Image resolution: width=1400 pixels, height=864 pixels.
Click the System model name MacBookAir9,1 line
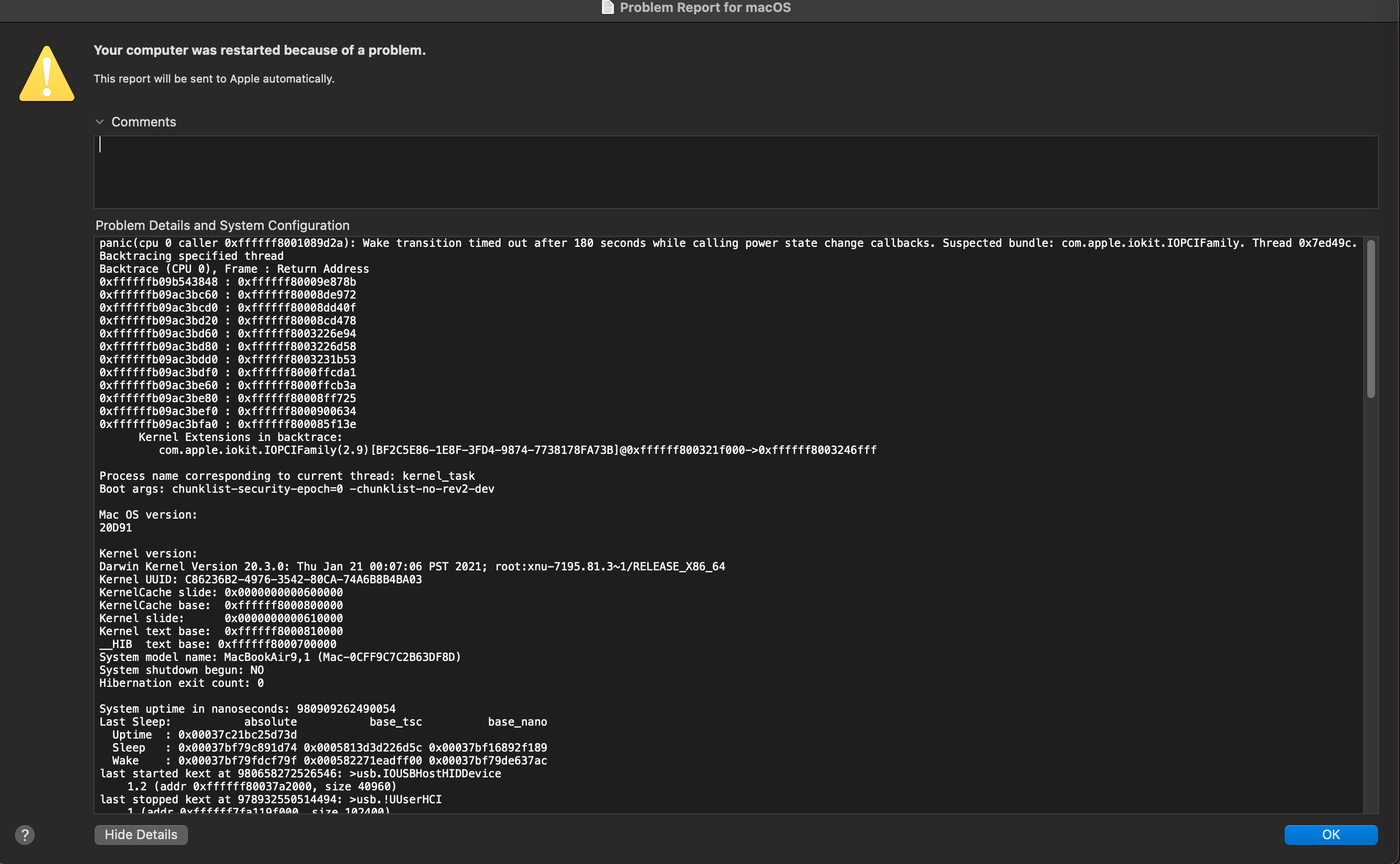(280, 657)
